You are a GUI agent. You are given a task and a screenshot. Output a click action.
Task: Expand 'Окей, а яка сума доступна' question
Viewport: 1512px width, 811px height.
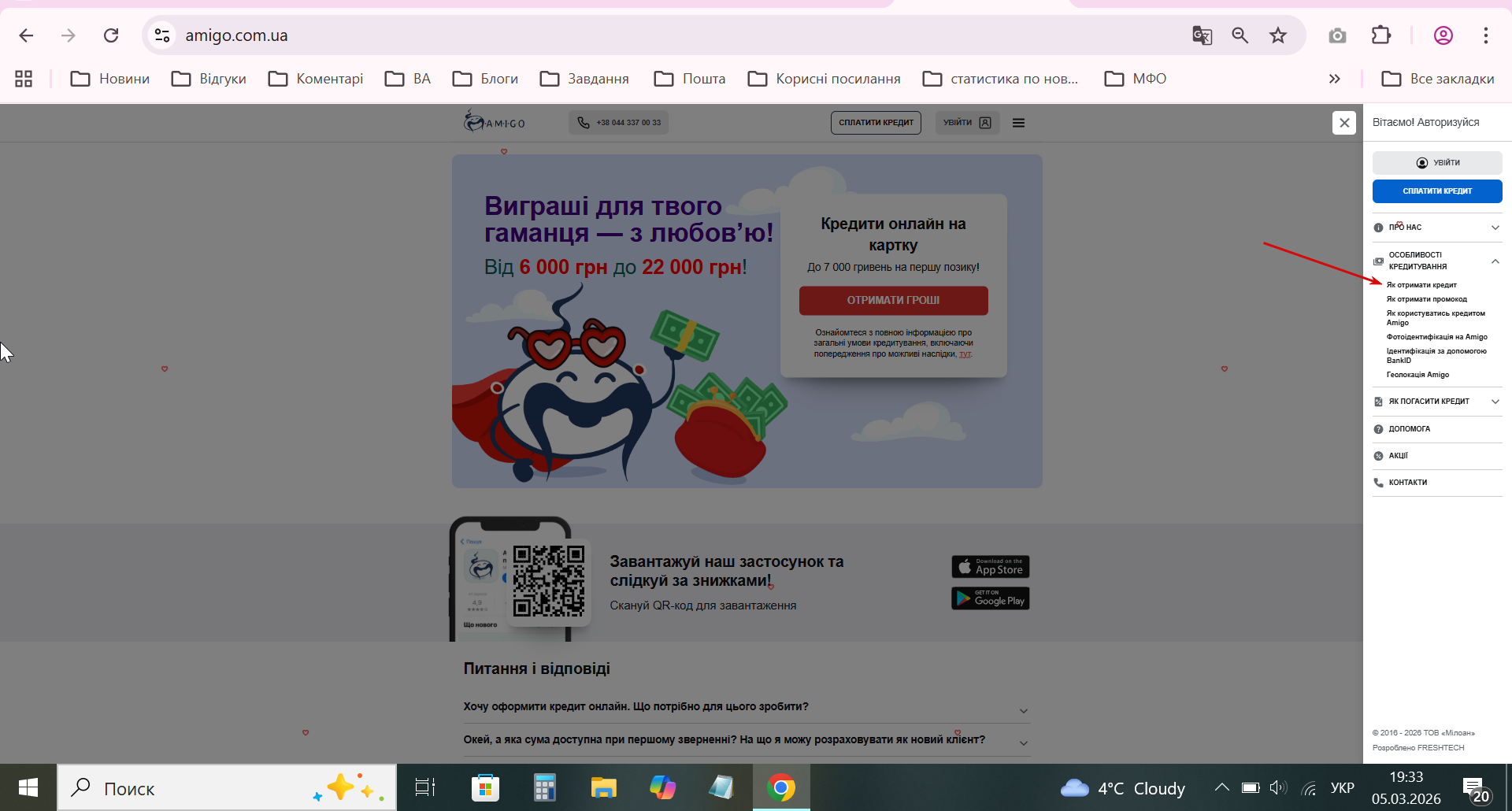pos(747,740)
